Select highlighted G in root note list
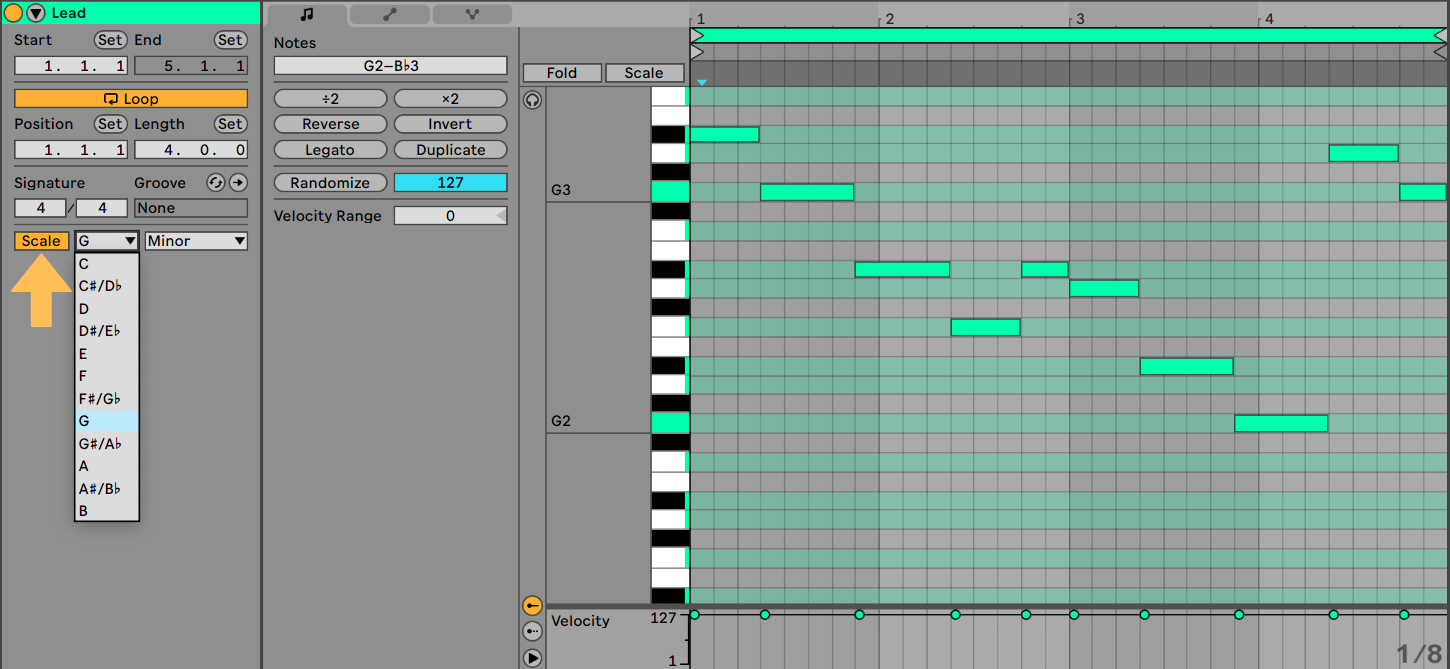The height and width of the screenshot is (669, 1450). 107,421
